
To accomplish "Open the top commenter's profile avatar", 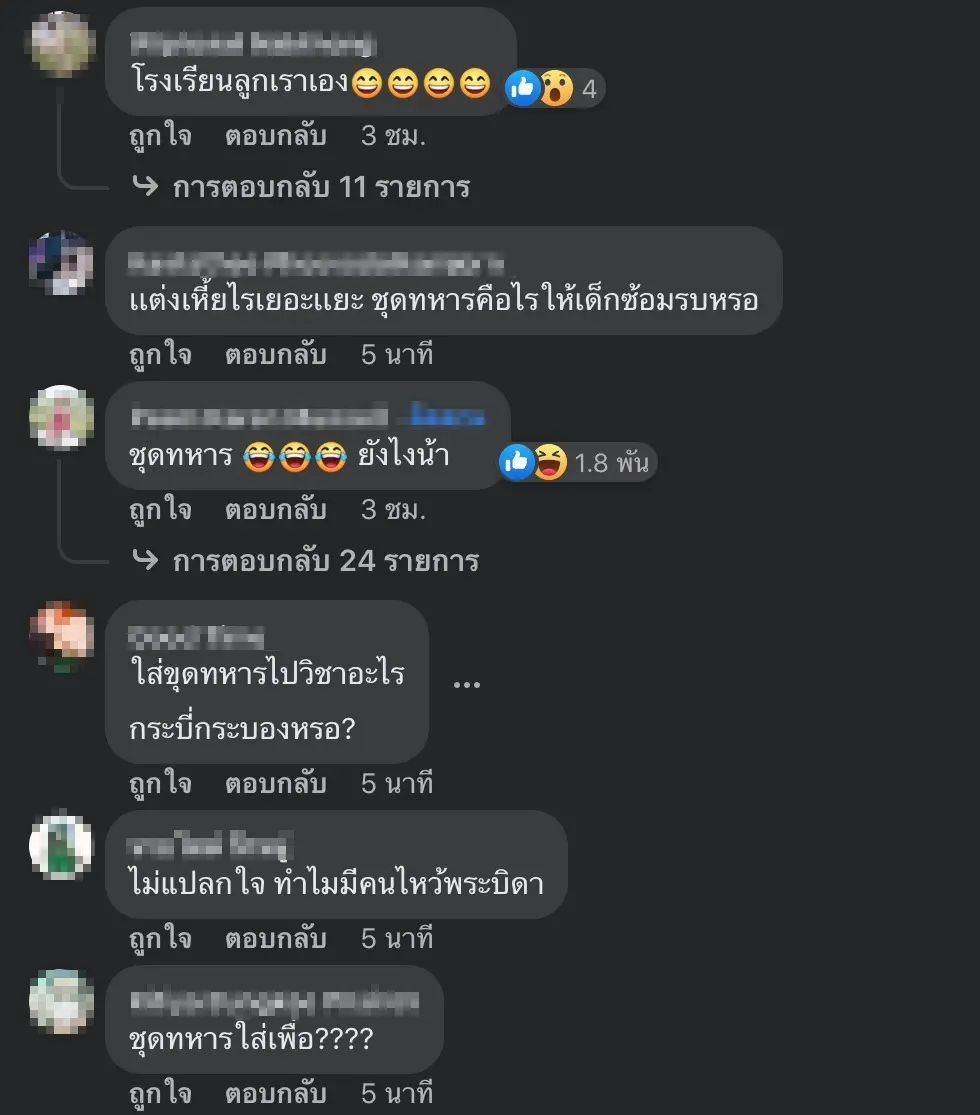I will [61, 44].
